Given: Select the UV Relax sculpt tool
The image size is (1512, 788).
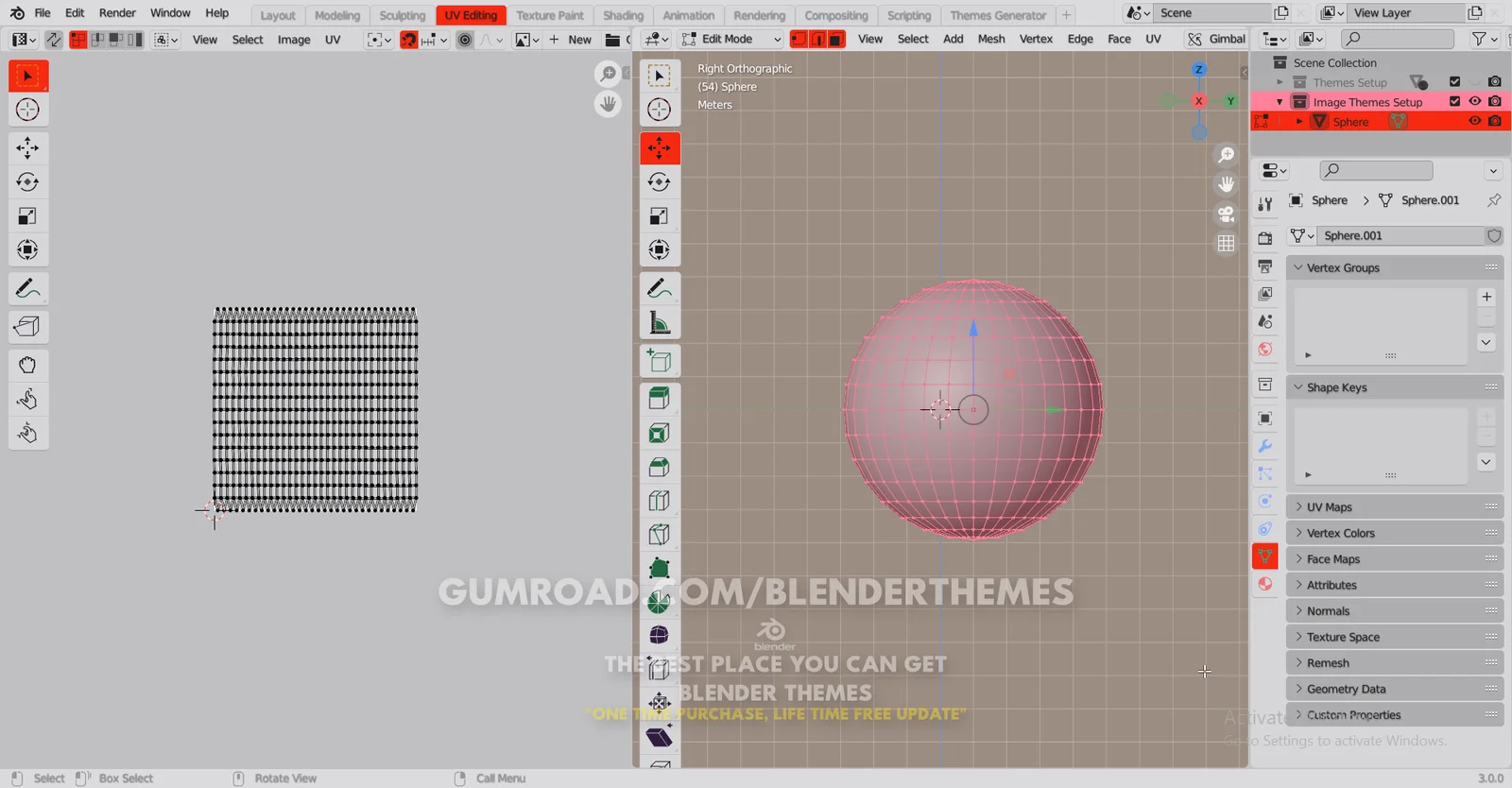Looking at the screenshot, I should click(x=27, y=400).
